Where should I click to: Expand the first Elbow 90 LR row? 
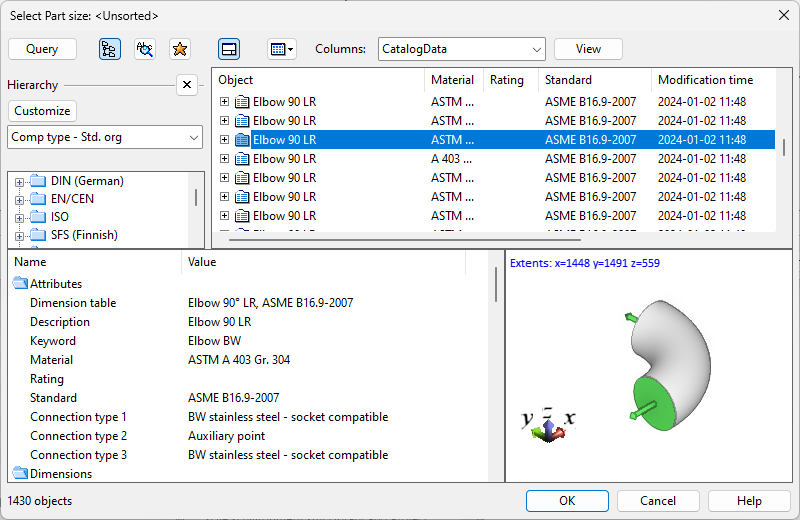coord(225,102)
